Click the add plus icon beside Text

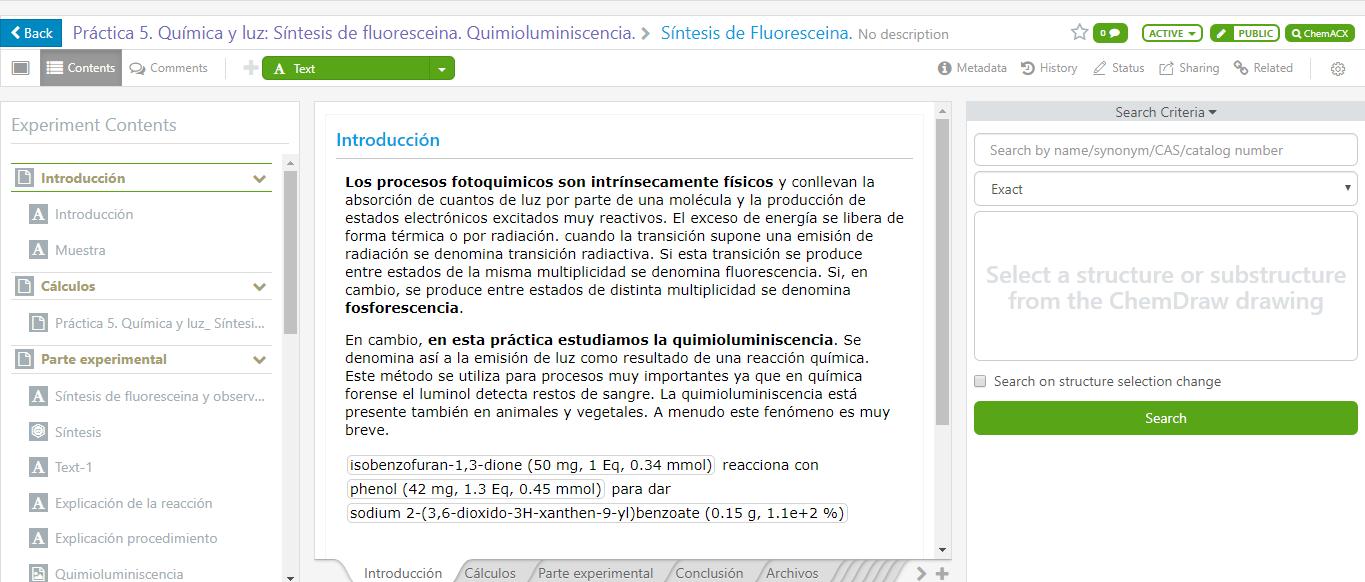(250, 68)
